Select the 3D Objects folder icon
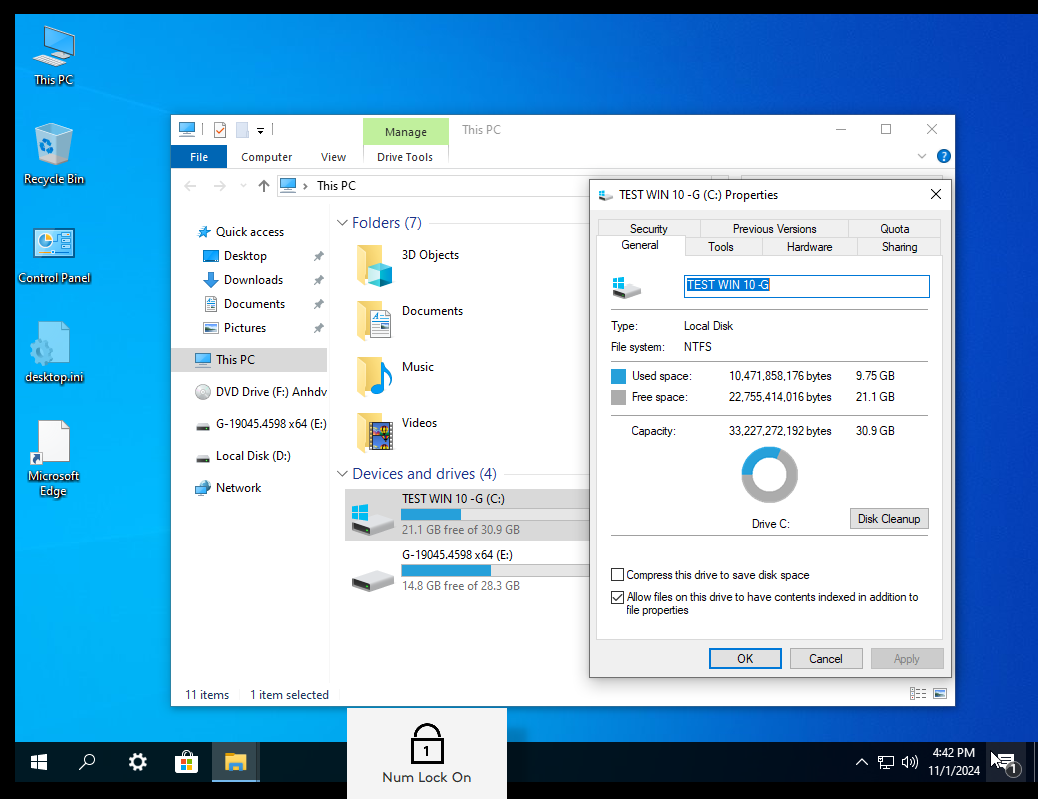Screen dimensions: 1038x799 (374, 265)
